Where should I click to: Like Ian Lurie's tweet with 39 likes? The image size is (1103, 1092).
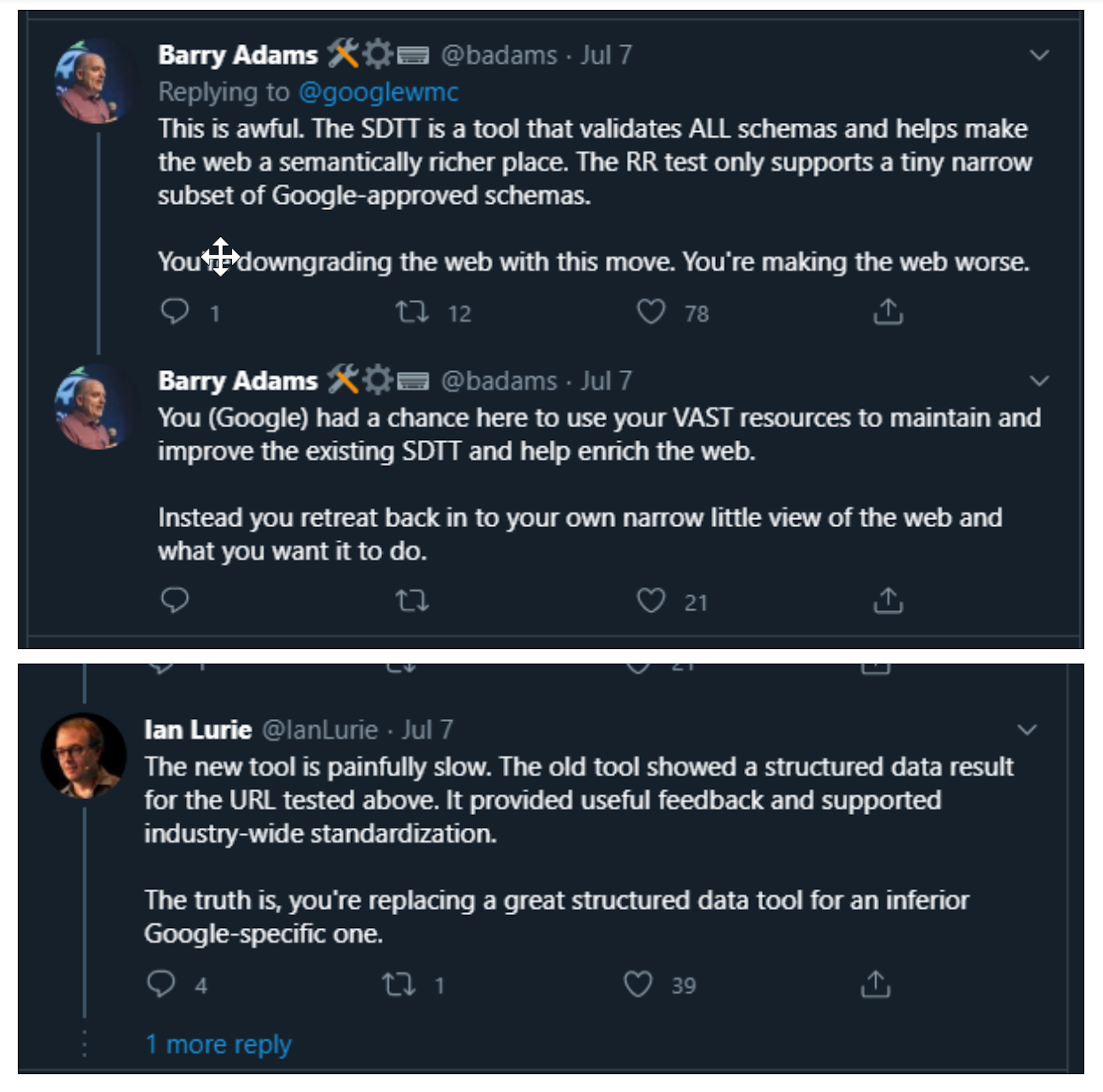[638, 984]
